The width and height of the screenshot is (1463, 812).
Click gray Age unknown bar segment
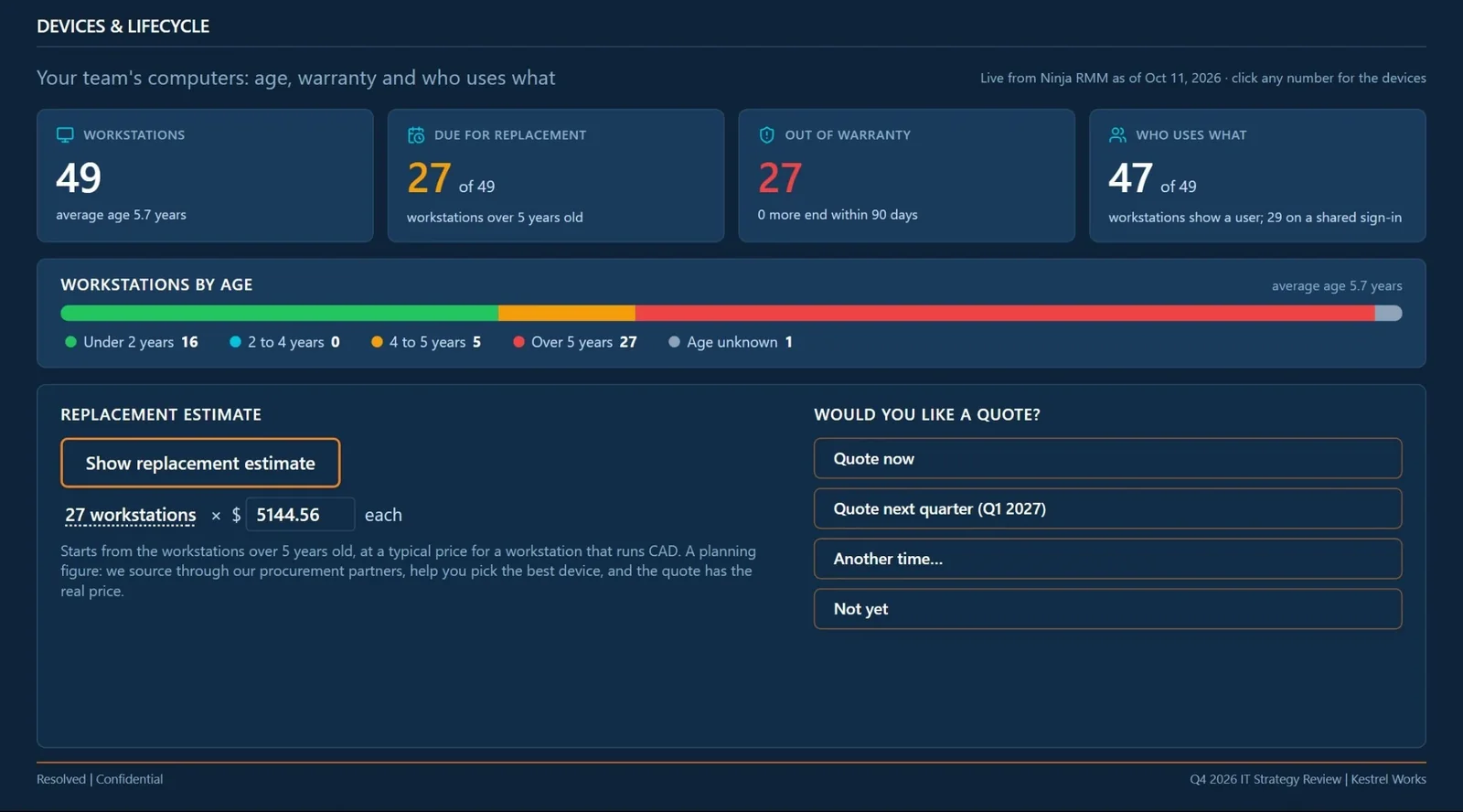(1388, 313)
